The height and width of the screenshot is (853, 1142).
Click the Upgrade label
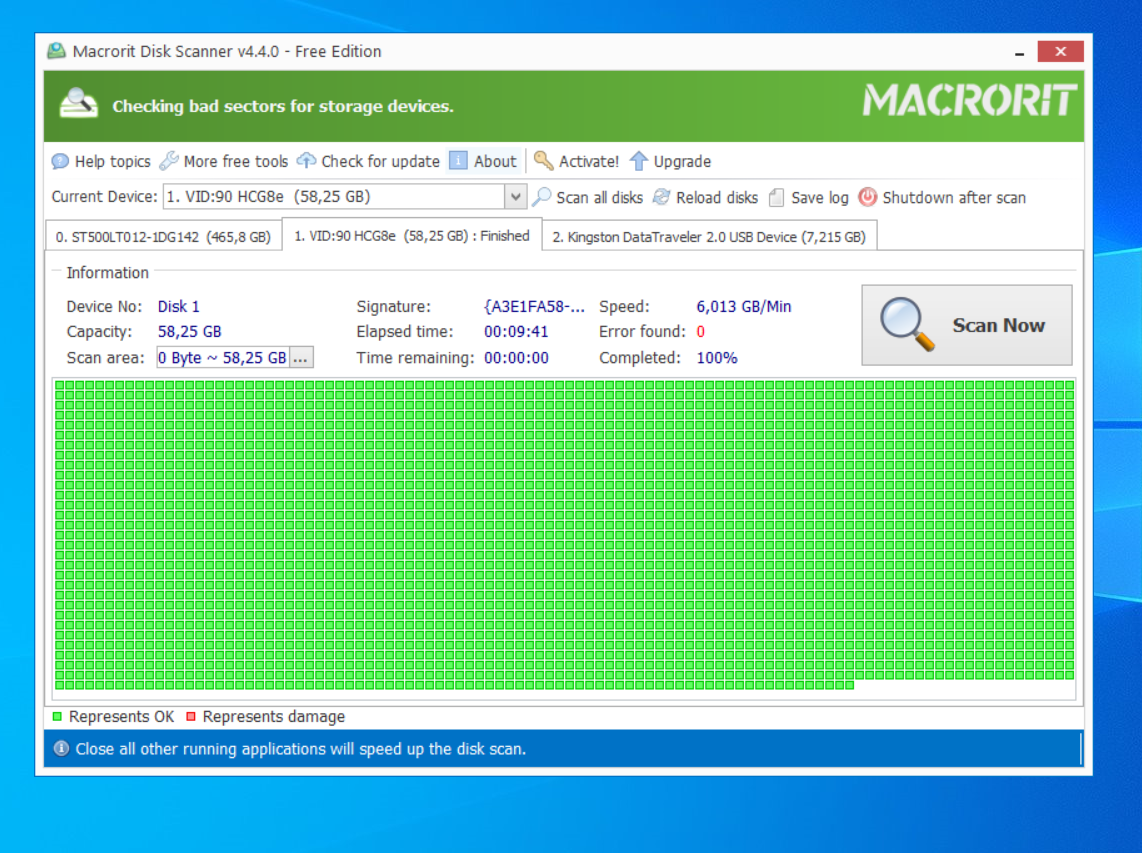(682, 161)
